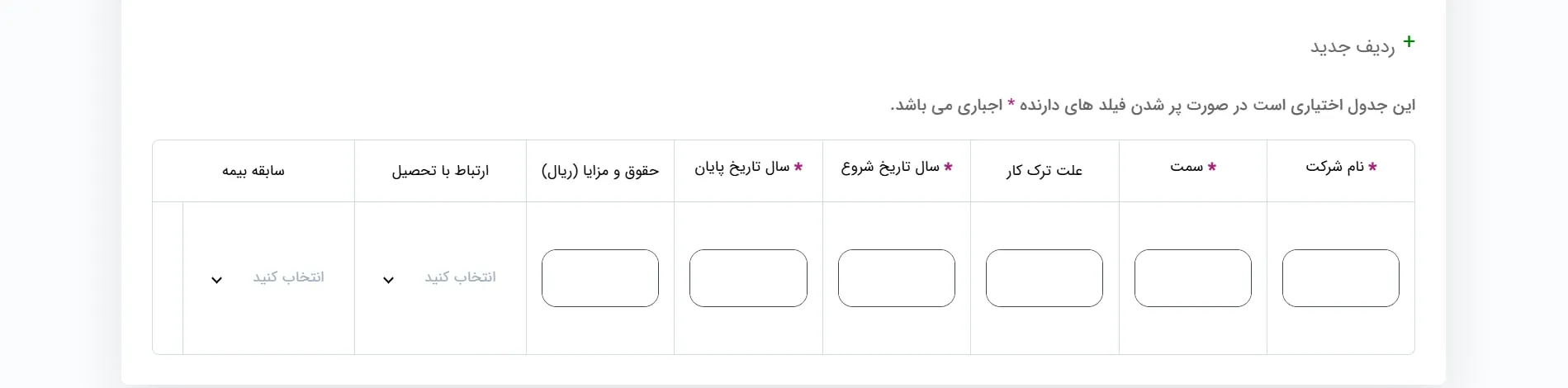1568x388 pixels.
Task: Click the 'سمت' column header
Action: [1192, 168]
